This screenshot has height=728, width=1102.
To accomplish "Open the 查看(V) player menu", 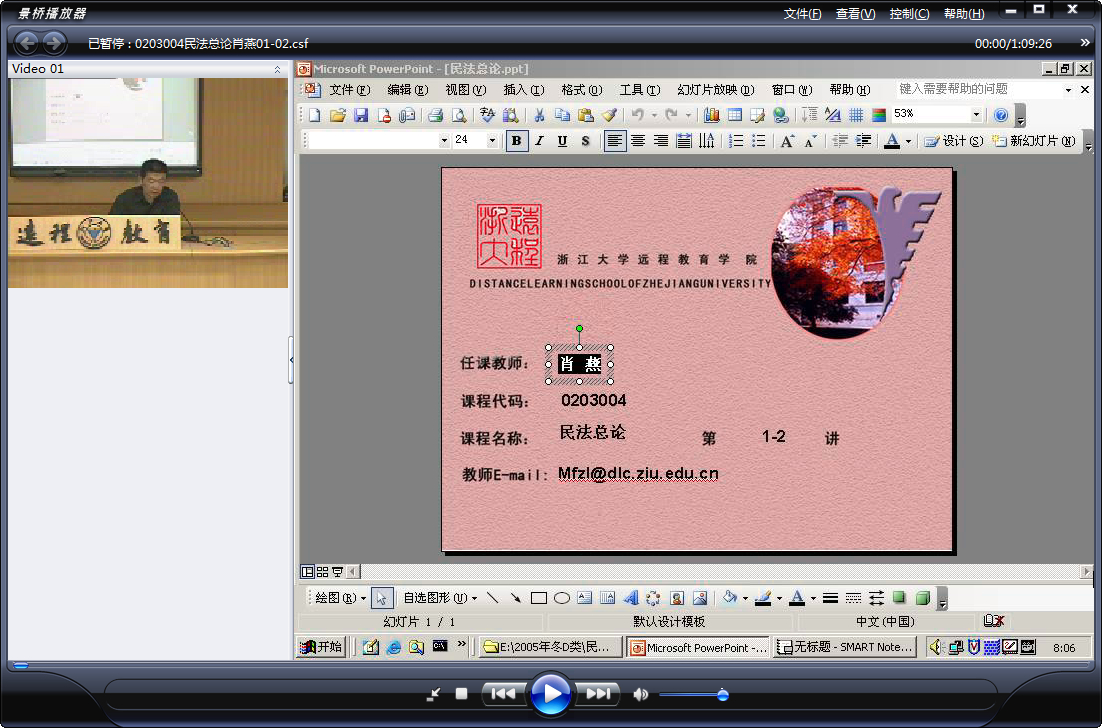I will [855, 13].
